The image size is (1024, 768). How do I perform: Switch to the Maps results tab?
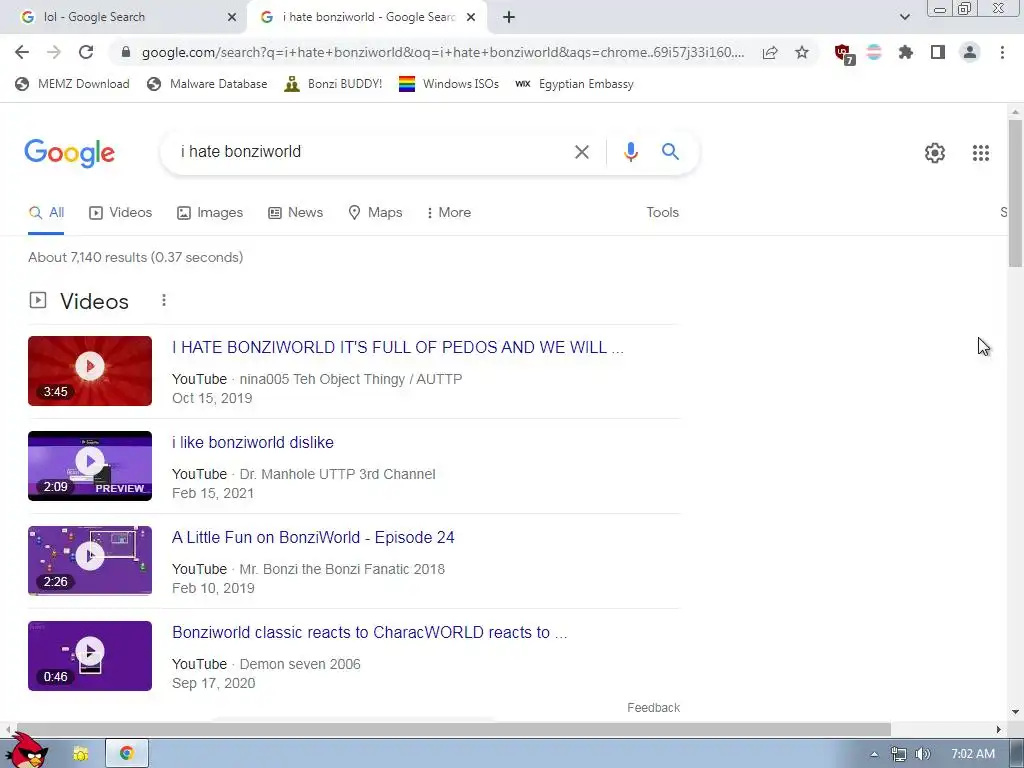click(376, 212)
